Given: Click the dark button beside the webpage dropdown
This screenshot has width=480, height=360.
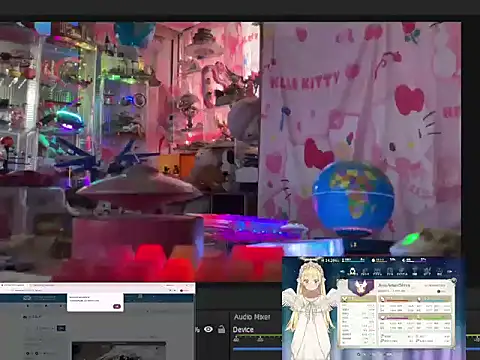Looking at the screenshot, I should [x=61, y=328].
